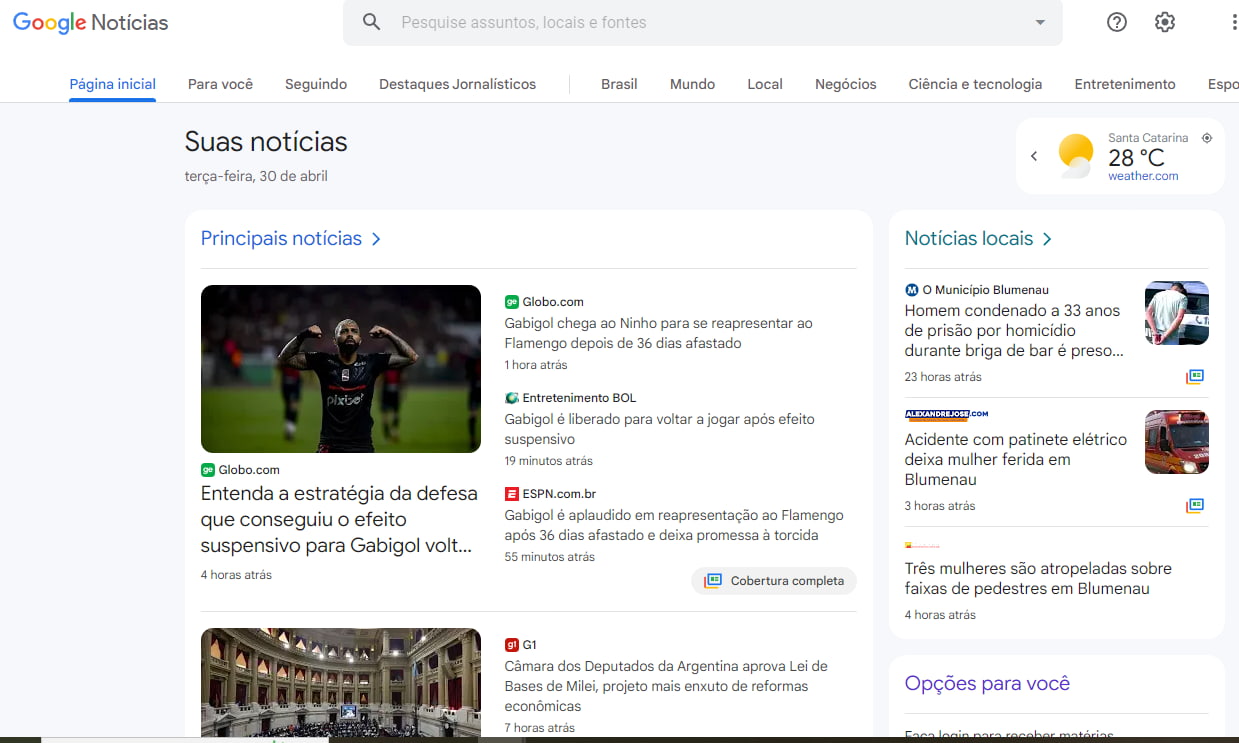1239x743 pixels.
Task: Open Gabigol chega ao Ninho article
Action: tap(658, 333)
